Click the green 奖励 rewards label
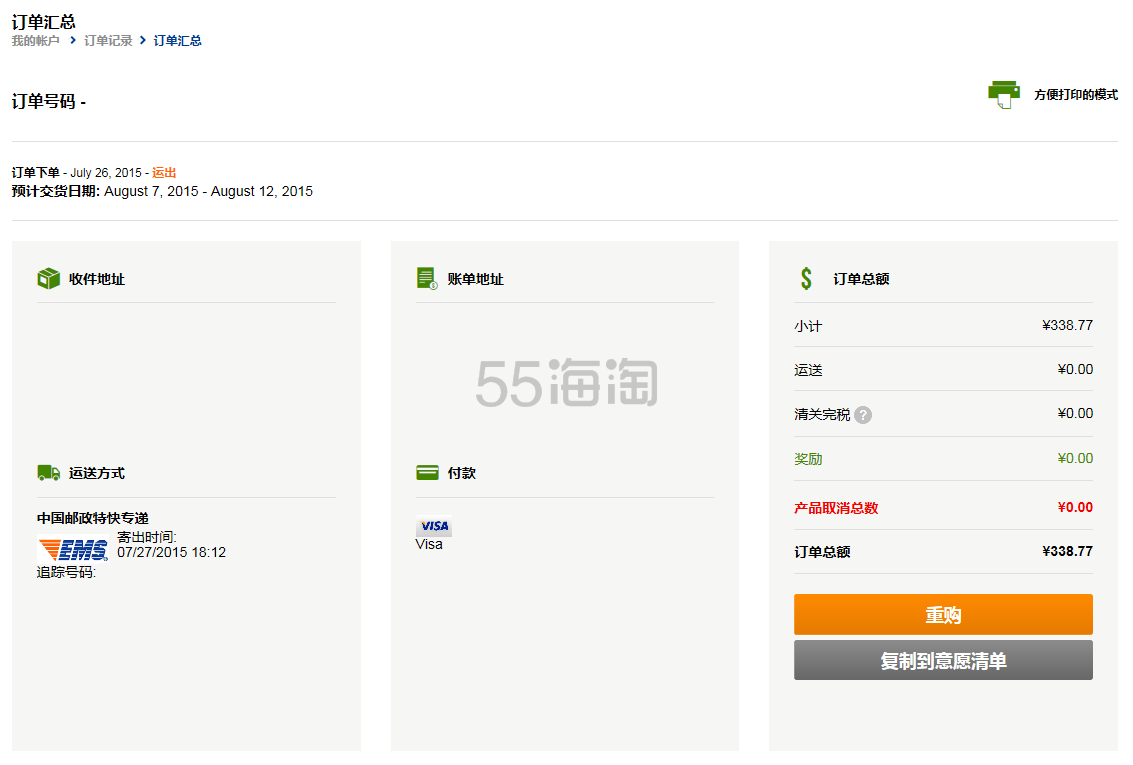This screenshot has height=765, width=1133. (x=808, y=459)
